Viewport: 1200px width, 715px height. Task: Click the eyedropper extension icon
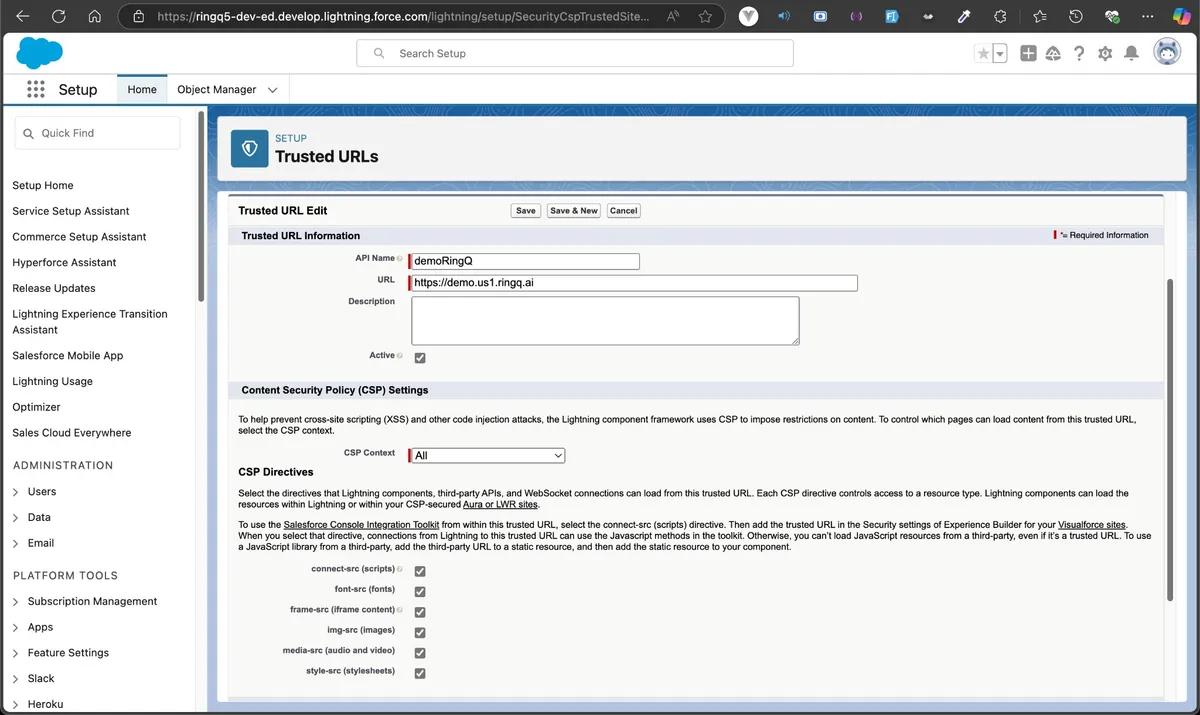coord(964,16)
